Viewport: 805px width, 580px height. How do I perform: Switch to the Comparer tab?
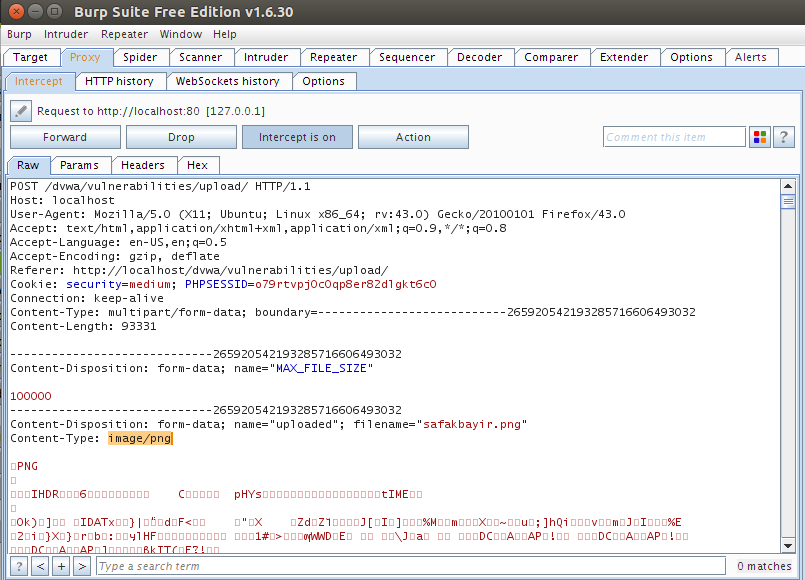tap(551, 57)
